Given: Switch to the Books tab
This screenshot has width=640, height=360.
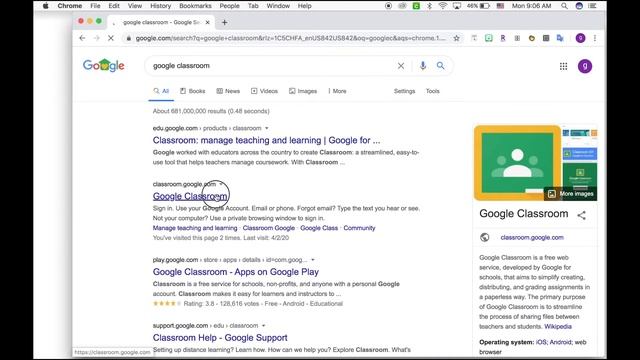Looking at the screenshot, I should click(x=193, y=91).
